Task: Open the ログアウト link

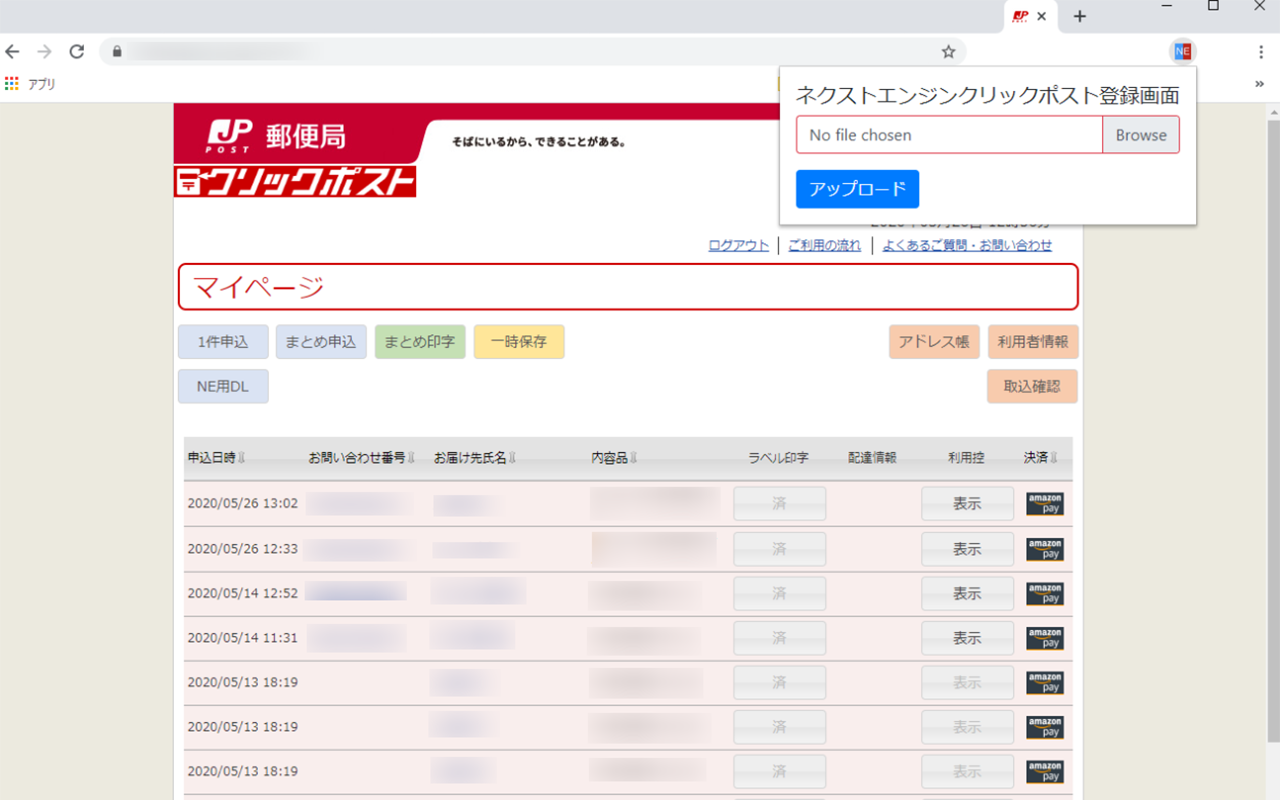Action: click(738, 245)
